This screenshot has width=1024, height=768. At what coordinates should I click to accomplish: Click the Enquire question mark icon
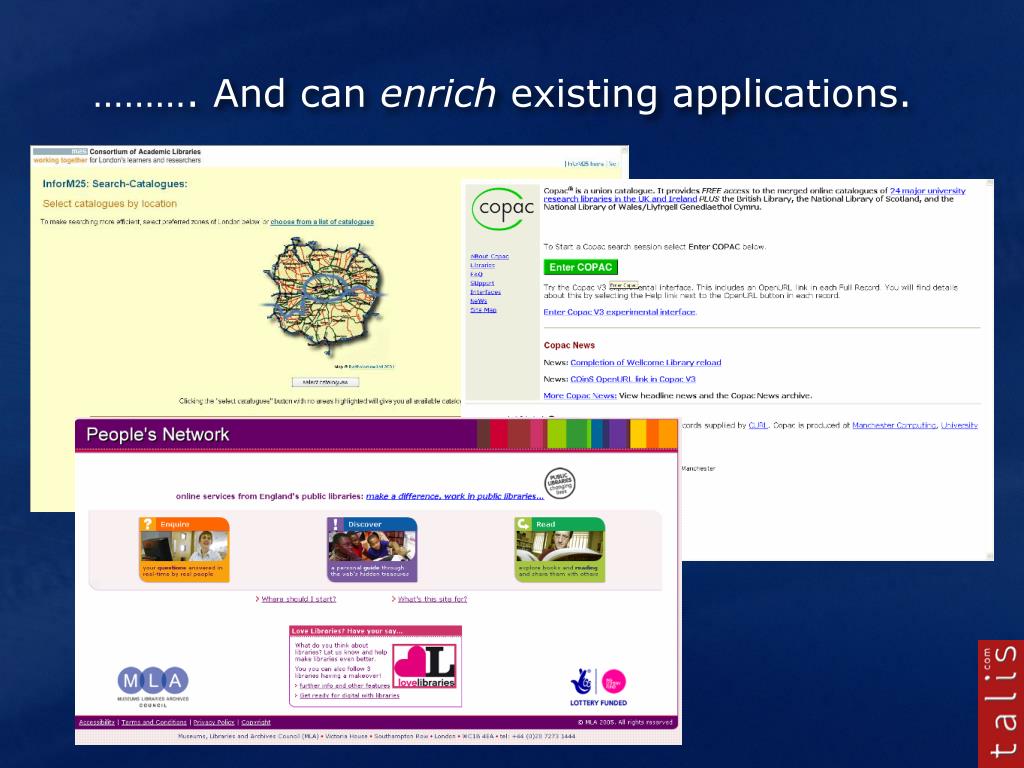tap(148, 524)
